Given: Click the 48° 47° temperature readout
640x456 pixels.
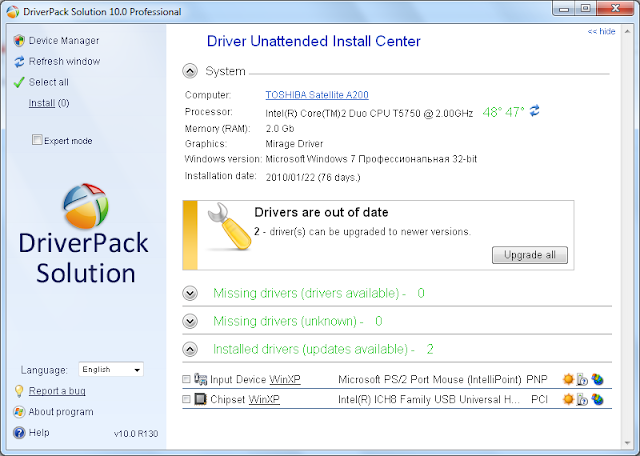Looking at the screenshot, I should click(503, 111).
